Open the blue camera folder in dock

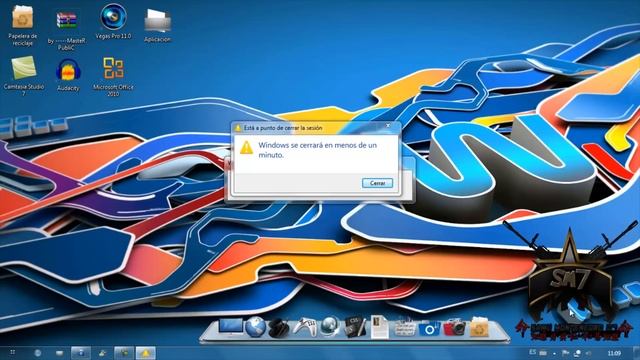(x=429, y=328)
